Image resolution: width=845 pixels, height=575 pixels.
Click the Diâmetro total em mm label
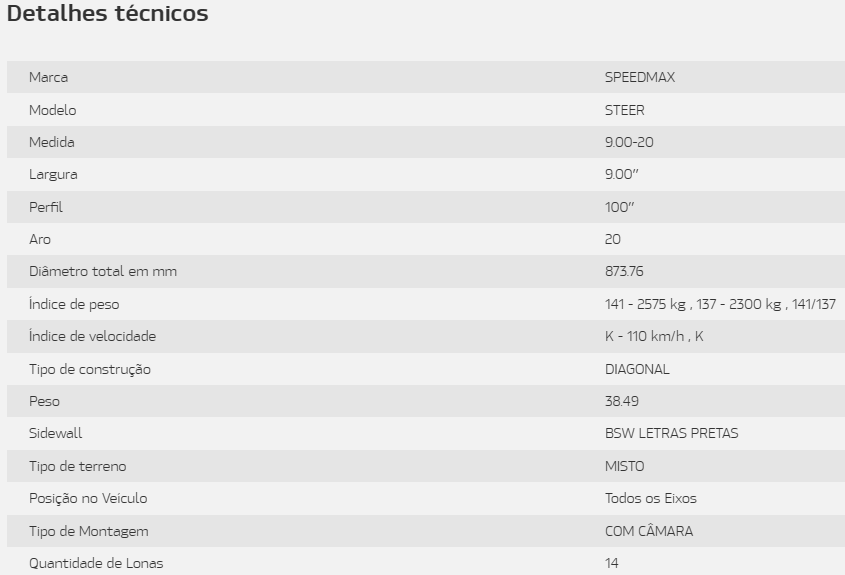[x=103, y=271]
